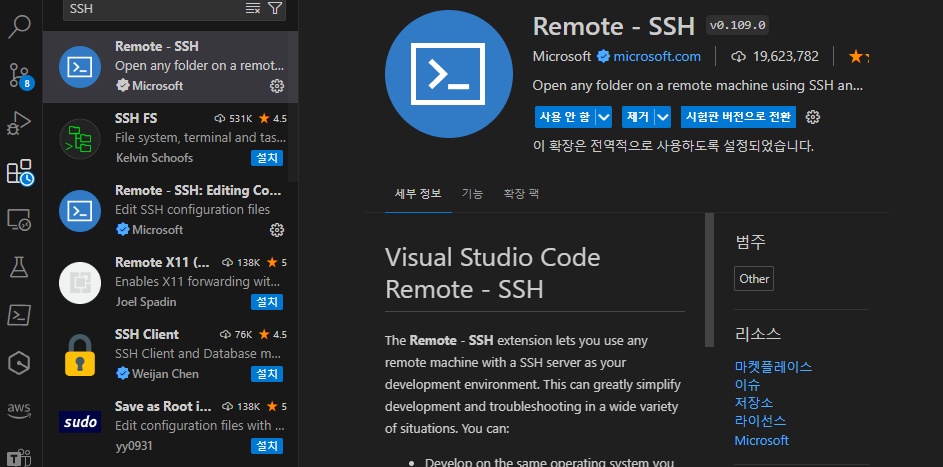Click the Save as Root sudo icon
The width and height of the screenshot is (943, 467).
(80, 423)
